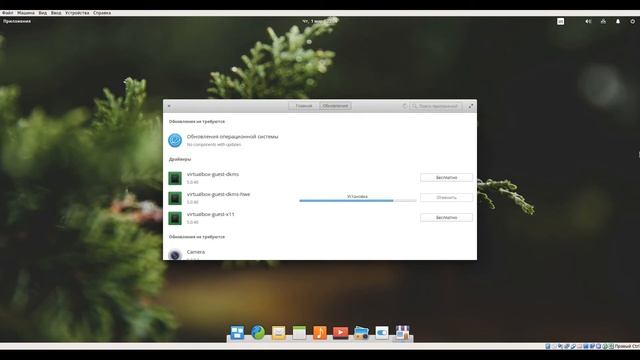This screenshot has width=640, height=360.
Task: Open the Файл menu of VirtualBox
Action: [7, 13]
